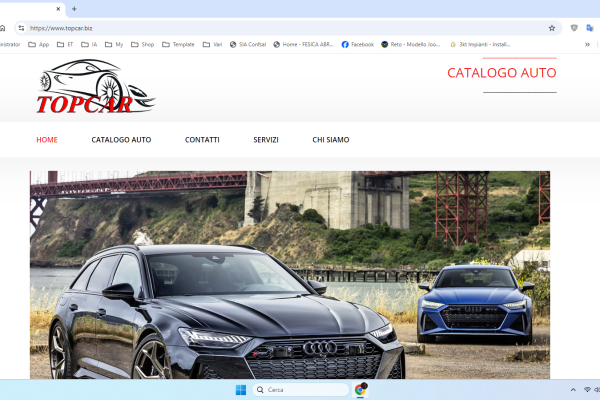The width and height of the screenshot is (600, 400).
Task: Click the Cerca taskbar search box
Action: coord(300,390)
